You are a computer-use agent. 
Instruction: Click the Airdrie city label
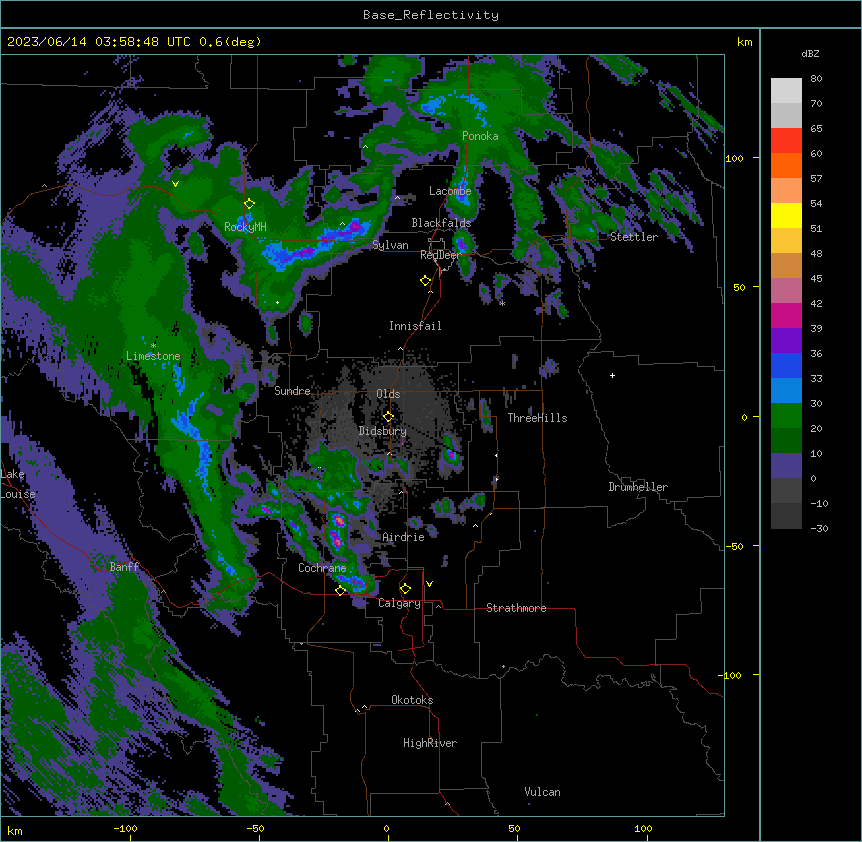coord(404,537)
